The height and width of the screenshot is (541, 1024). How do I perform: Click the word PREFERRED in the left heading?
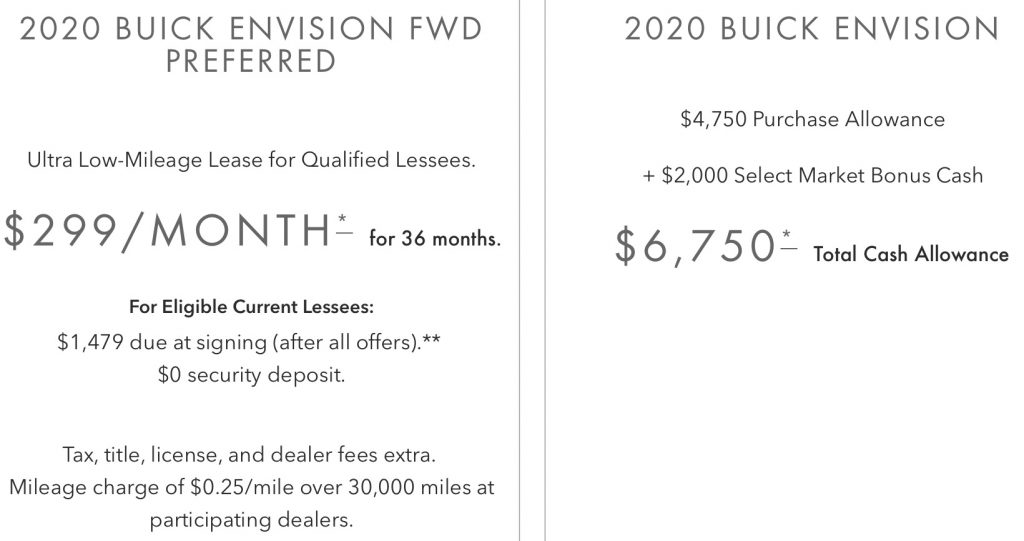click(251, 62)
